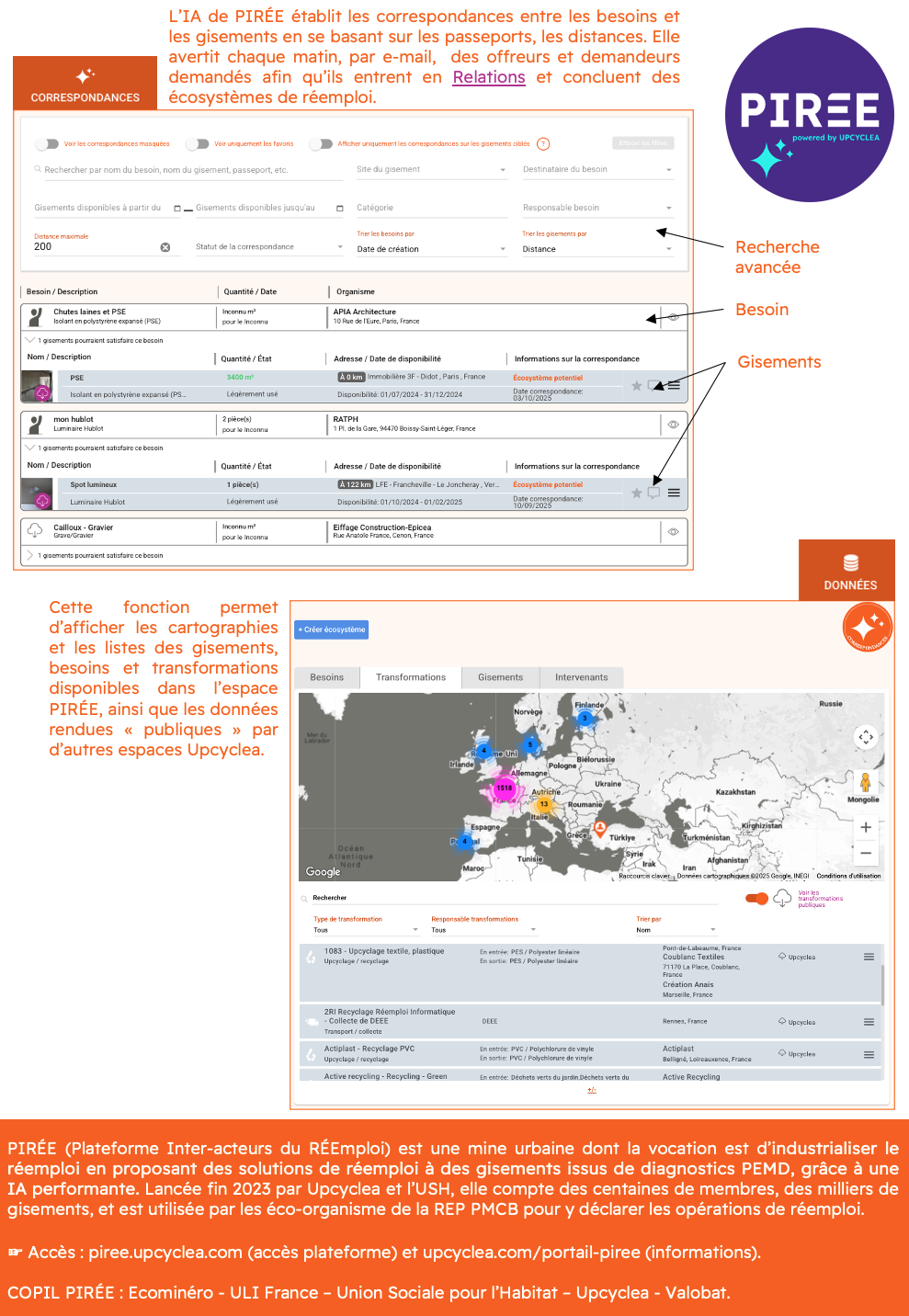
Task: Open the start date calendar picker
Action: (177, 209)
